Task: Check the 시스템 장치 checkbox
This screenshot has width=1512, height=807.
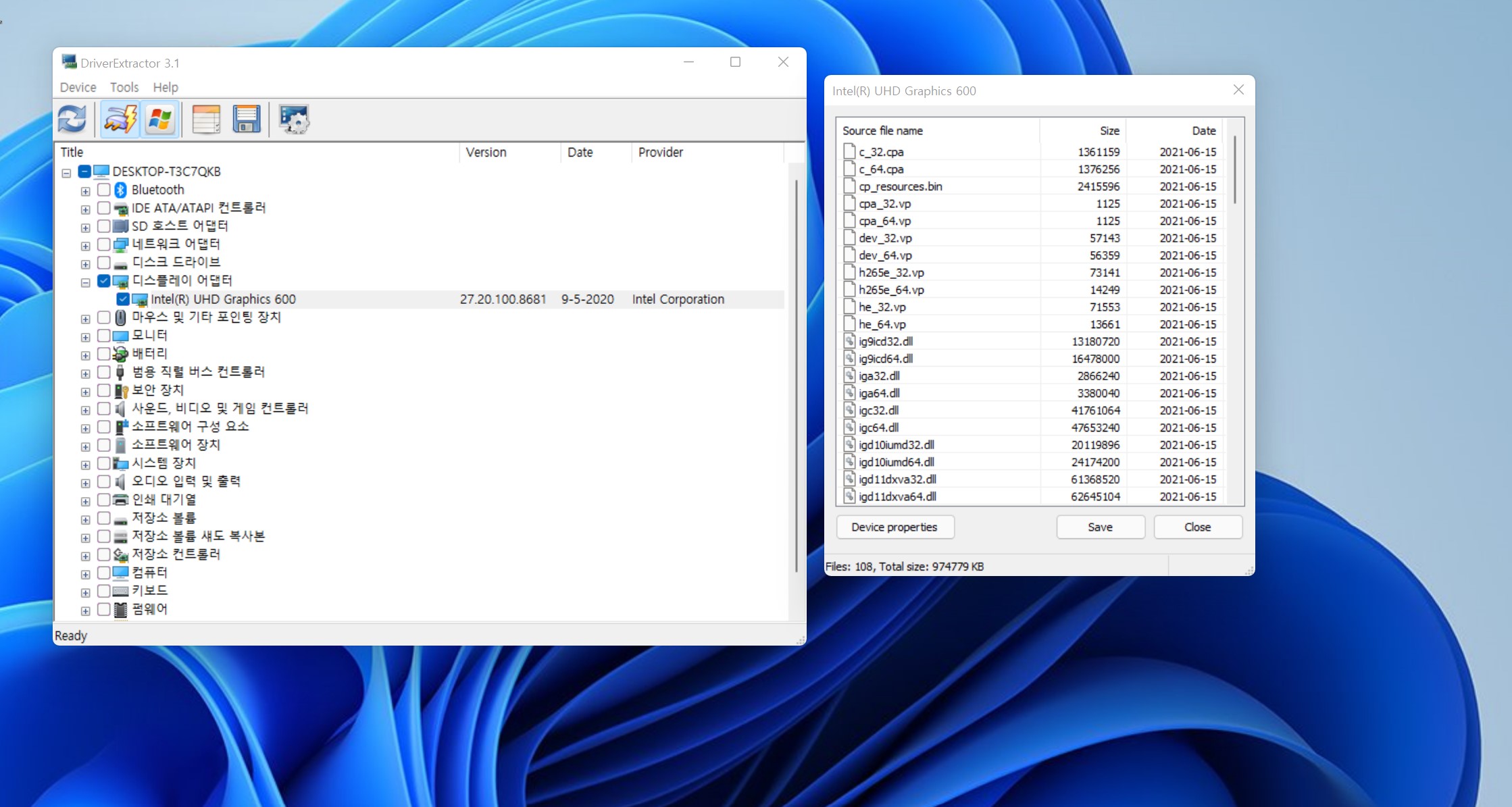Action: tap(103, 463)
